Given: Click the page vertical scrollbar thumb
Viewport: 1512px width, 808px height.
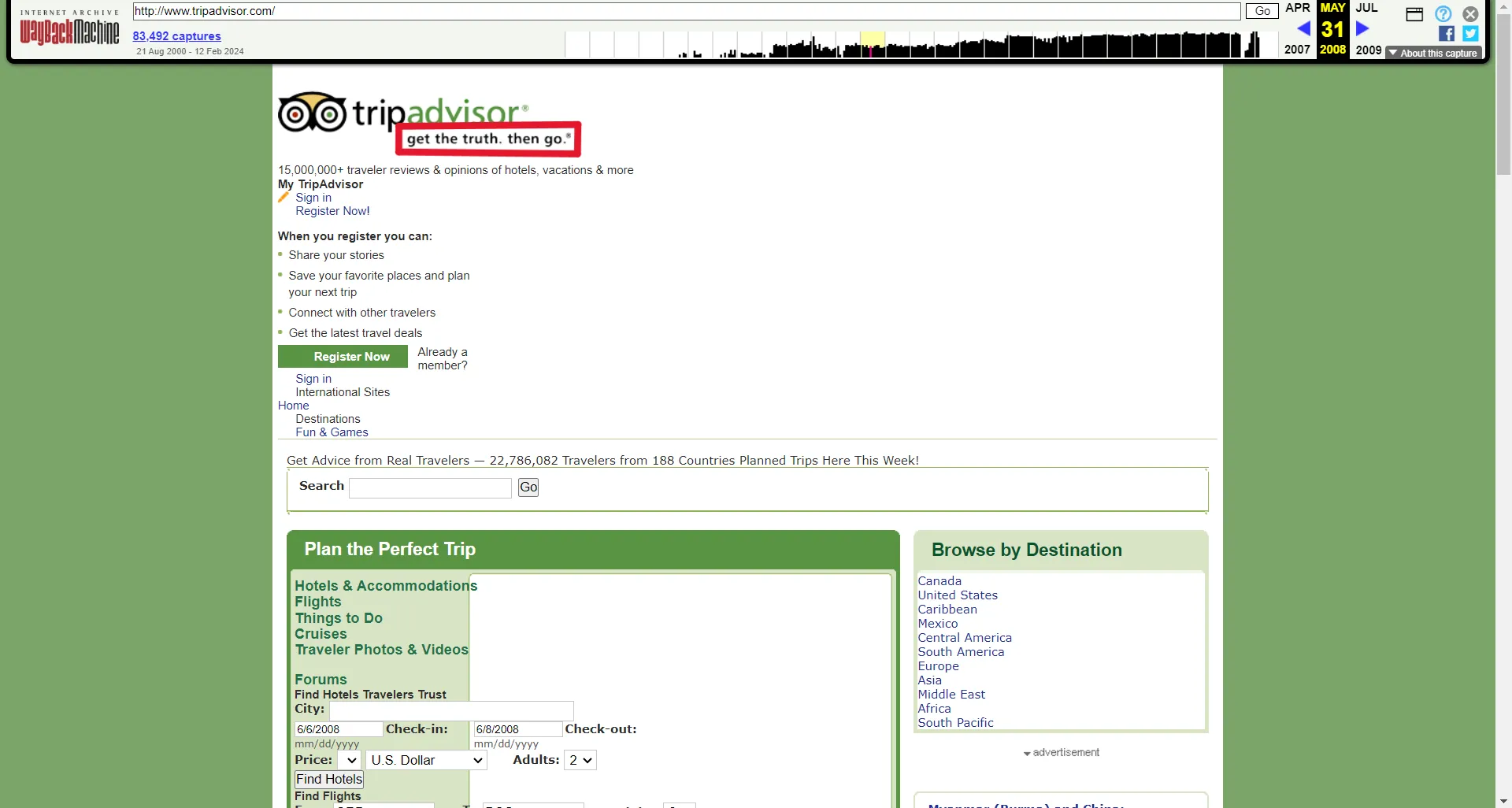Looking at the screenshot, I should 1503,95.
